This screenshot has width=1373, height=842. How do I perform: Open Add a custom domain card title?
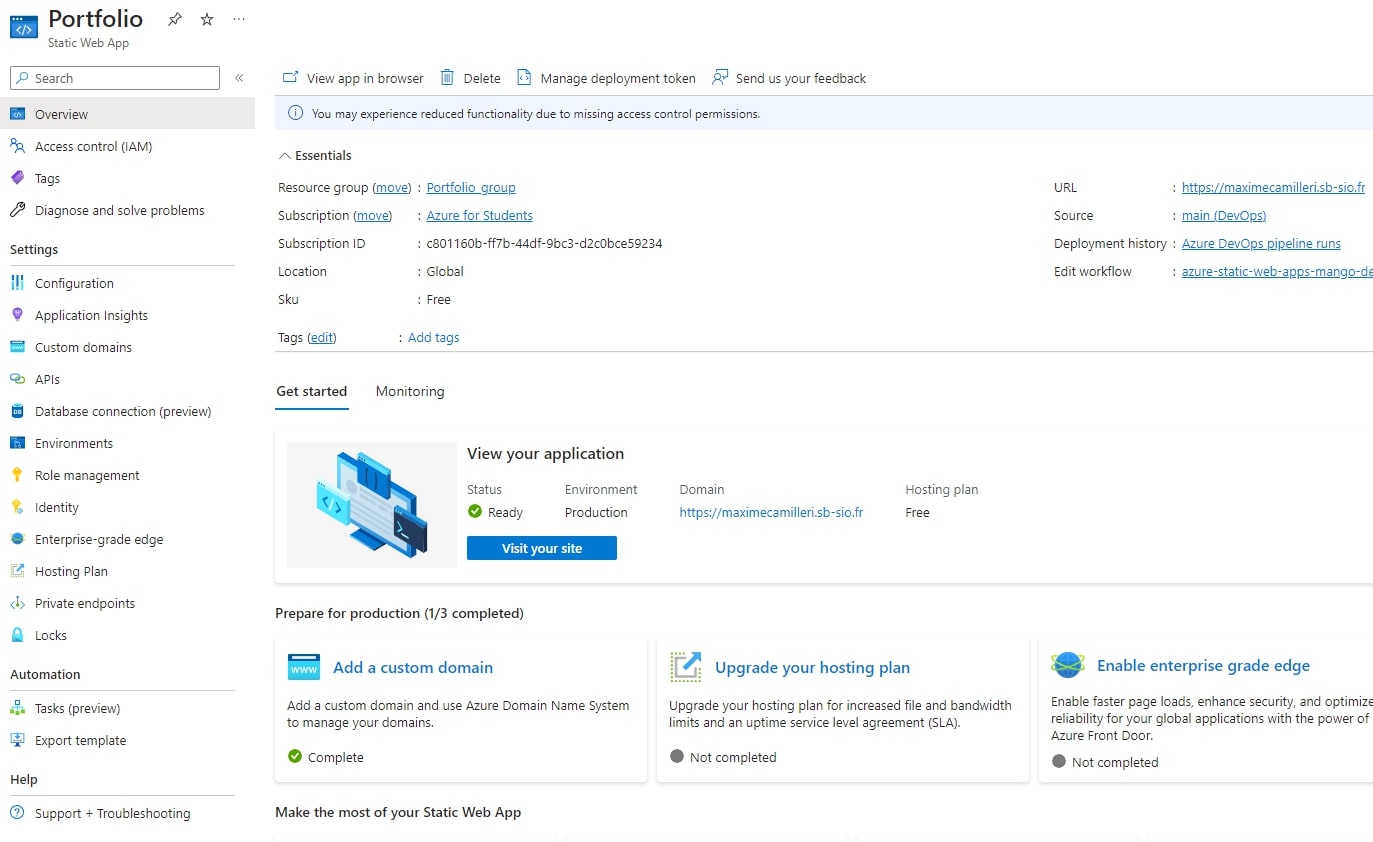[x=413, y=668]
